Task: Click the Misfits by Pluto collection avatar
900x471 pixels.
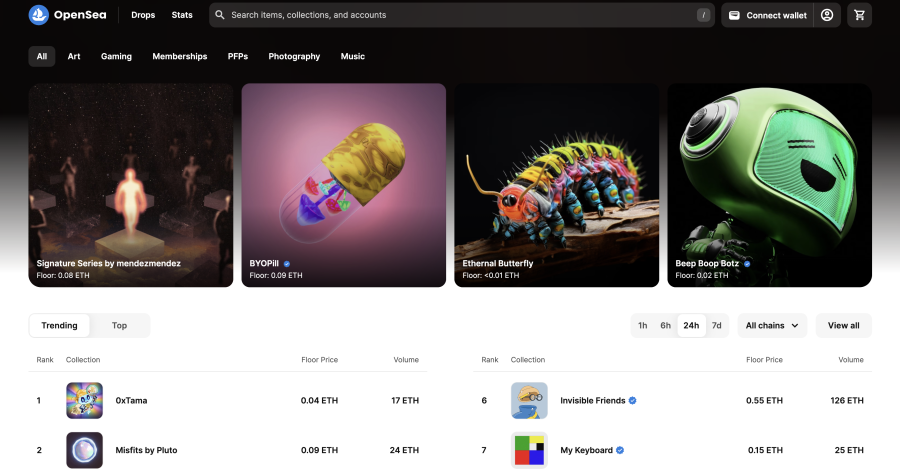Action: click(x=84, y=450)
